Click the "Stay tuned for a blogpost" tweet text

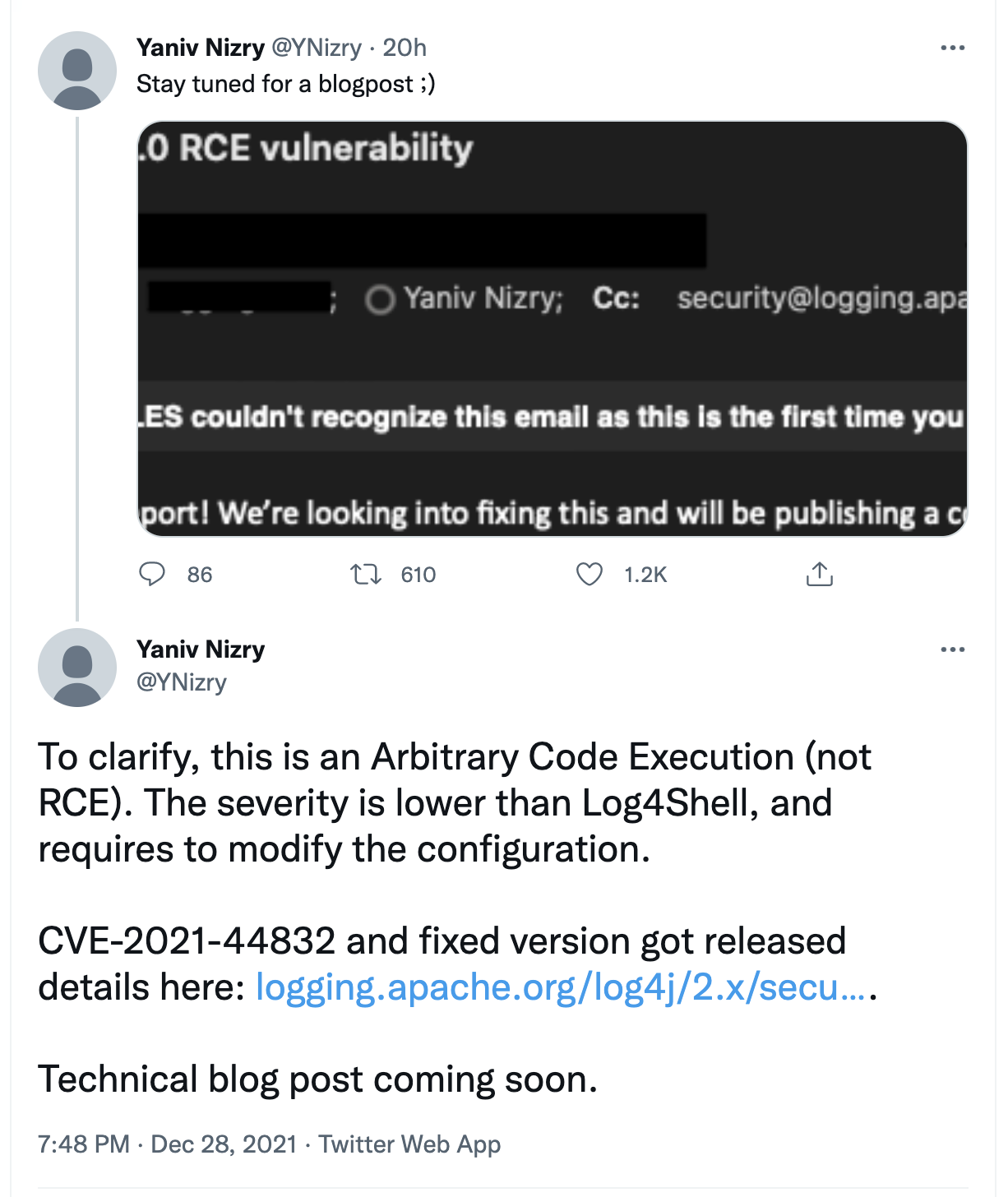click(x=286, y=84)
